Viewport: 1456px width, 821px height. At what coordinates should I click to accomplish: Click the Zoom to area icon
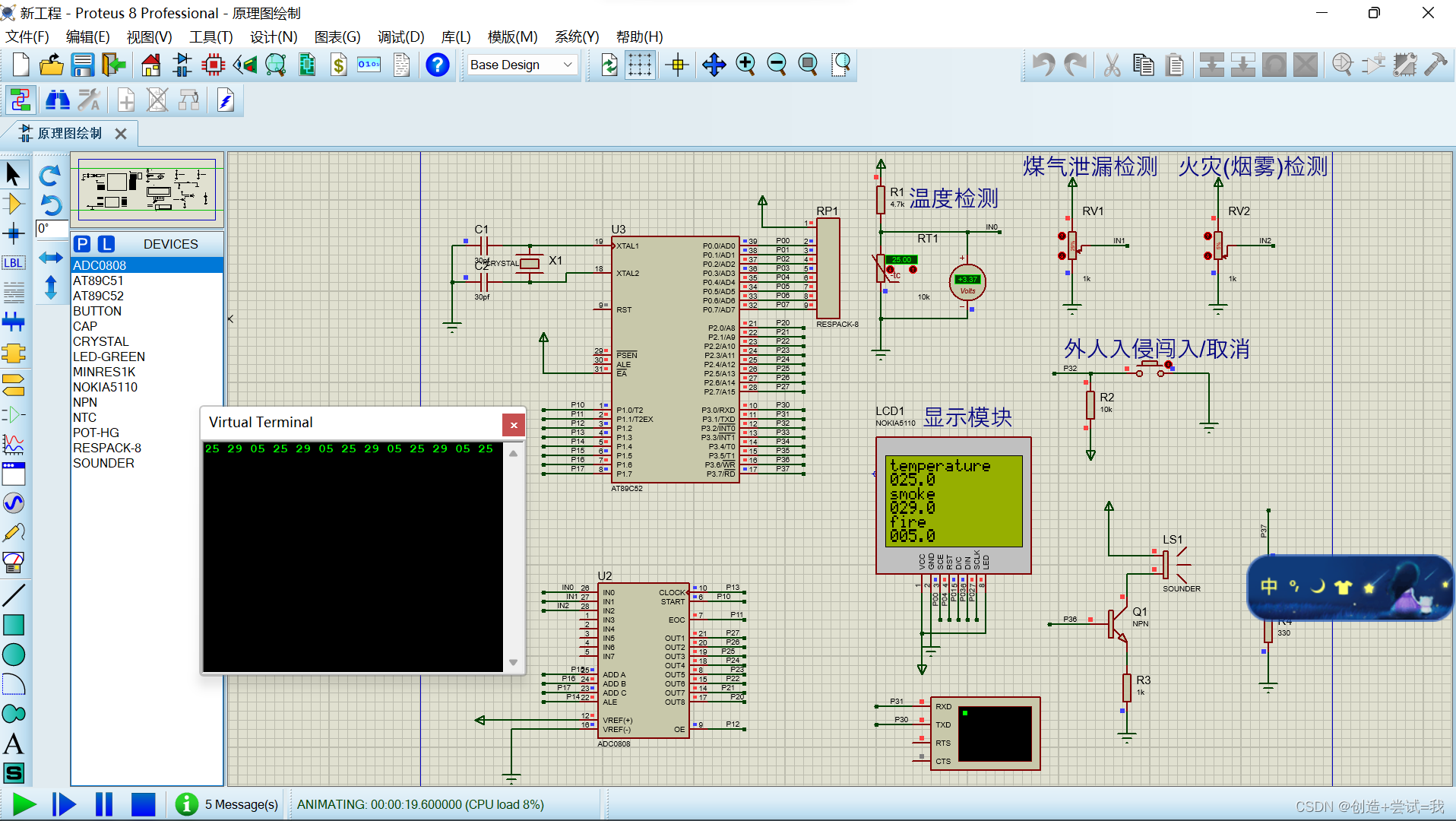point(841,65)
